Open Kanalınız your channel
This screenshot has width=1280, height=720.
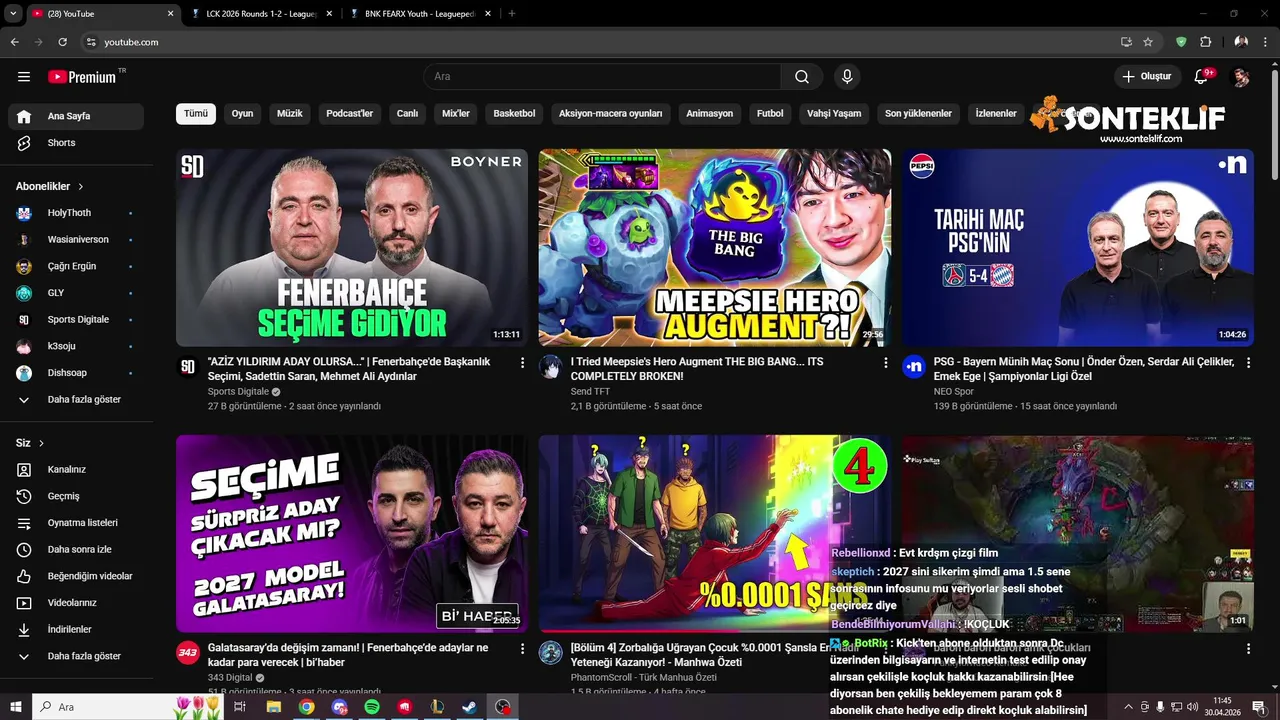tap(76, 469)
